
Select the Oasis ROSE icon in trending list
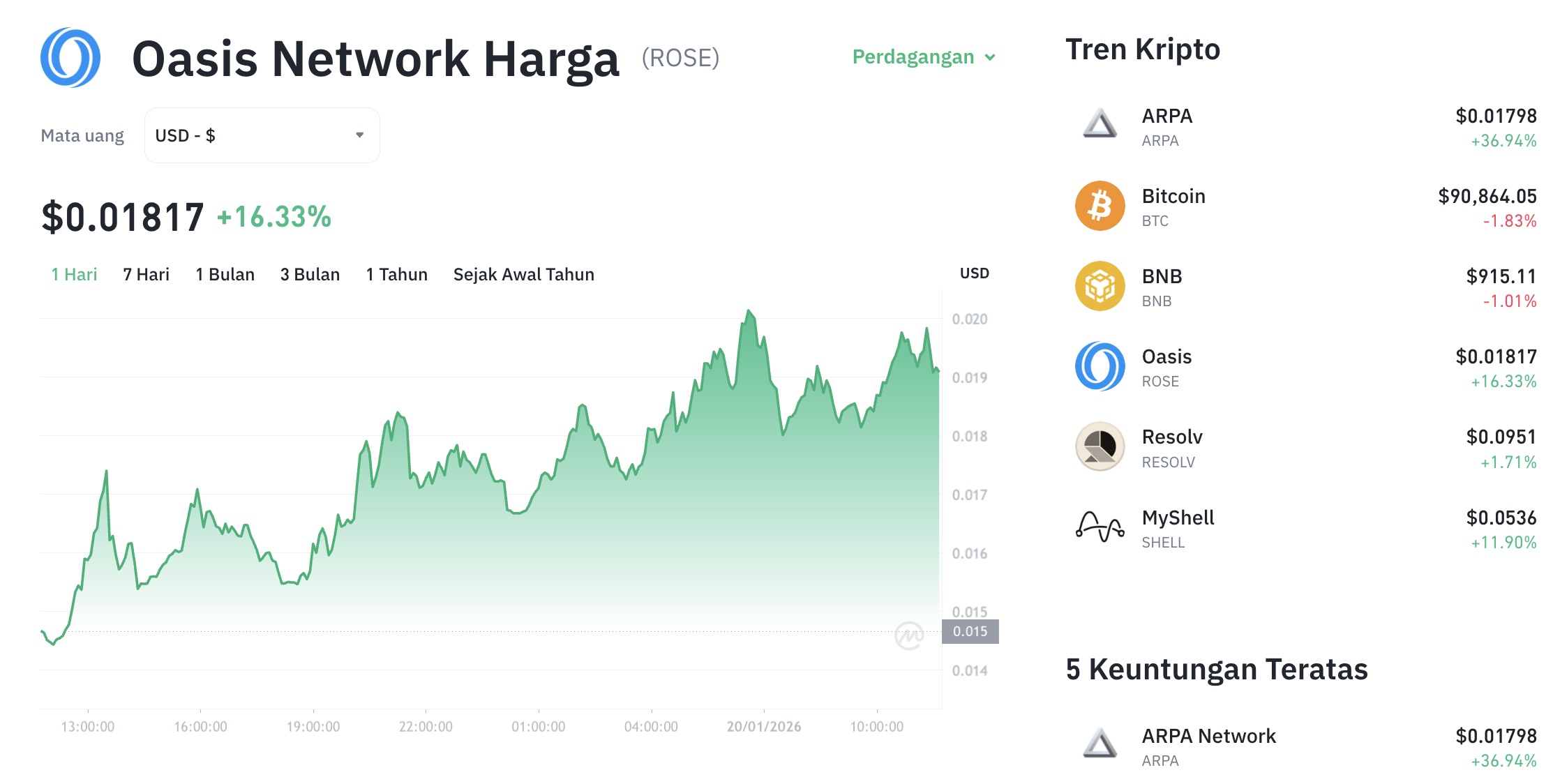1099,365
